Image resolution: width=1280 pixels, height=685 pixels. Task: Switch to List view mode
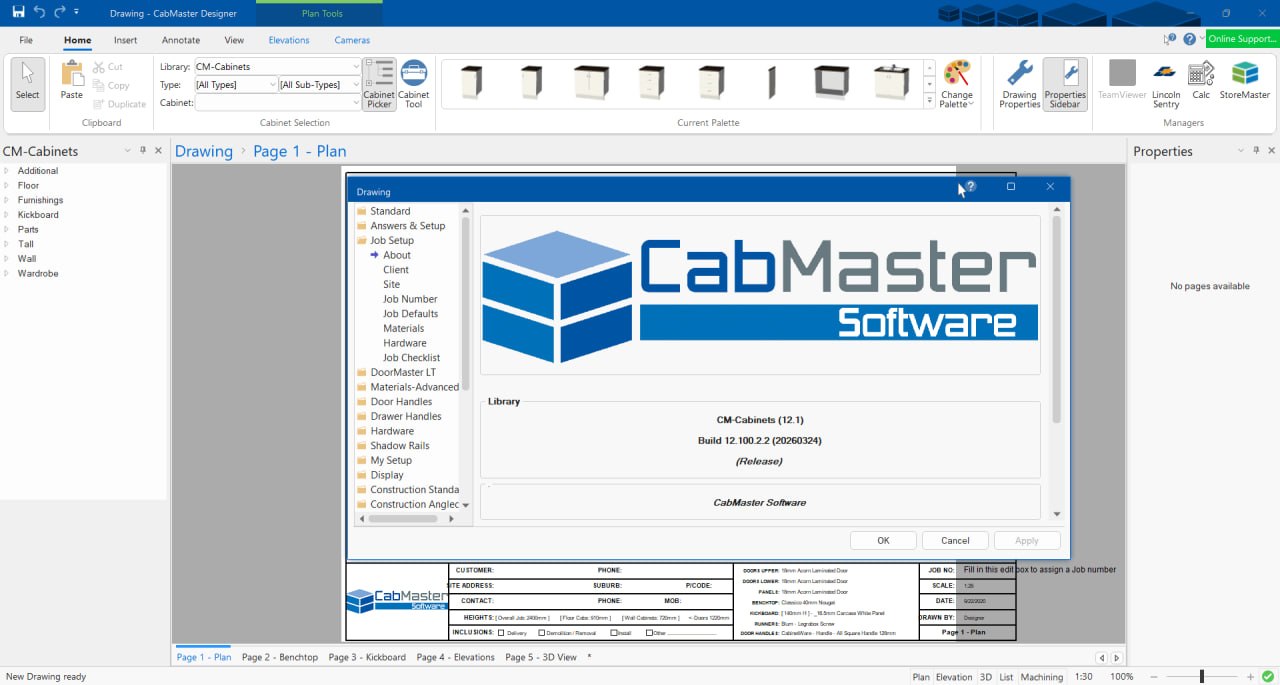coord(1006,677)
